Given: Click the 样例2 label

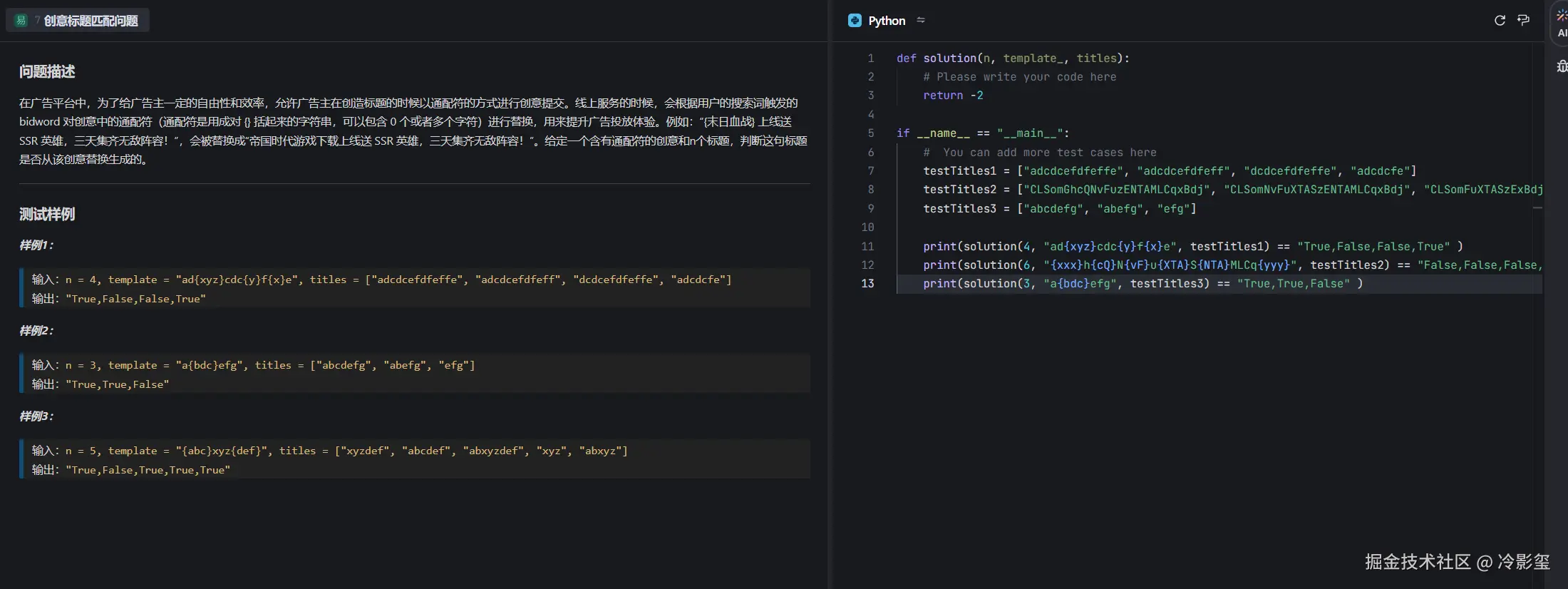Looking at the screenshot, I should click(36, 331).
